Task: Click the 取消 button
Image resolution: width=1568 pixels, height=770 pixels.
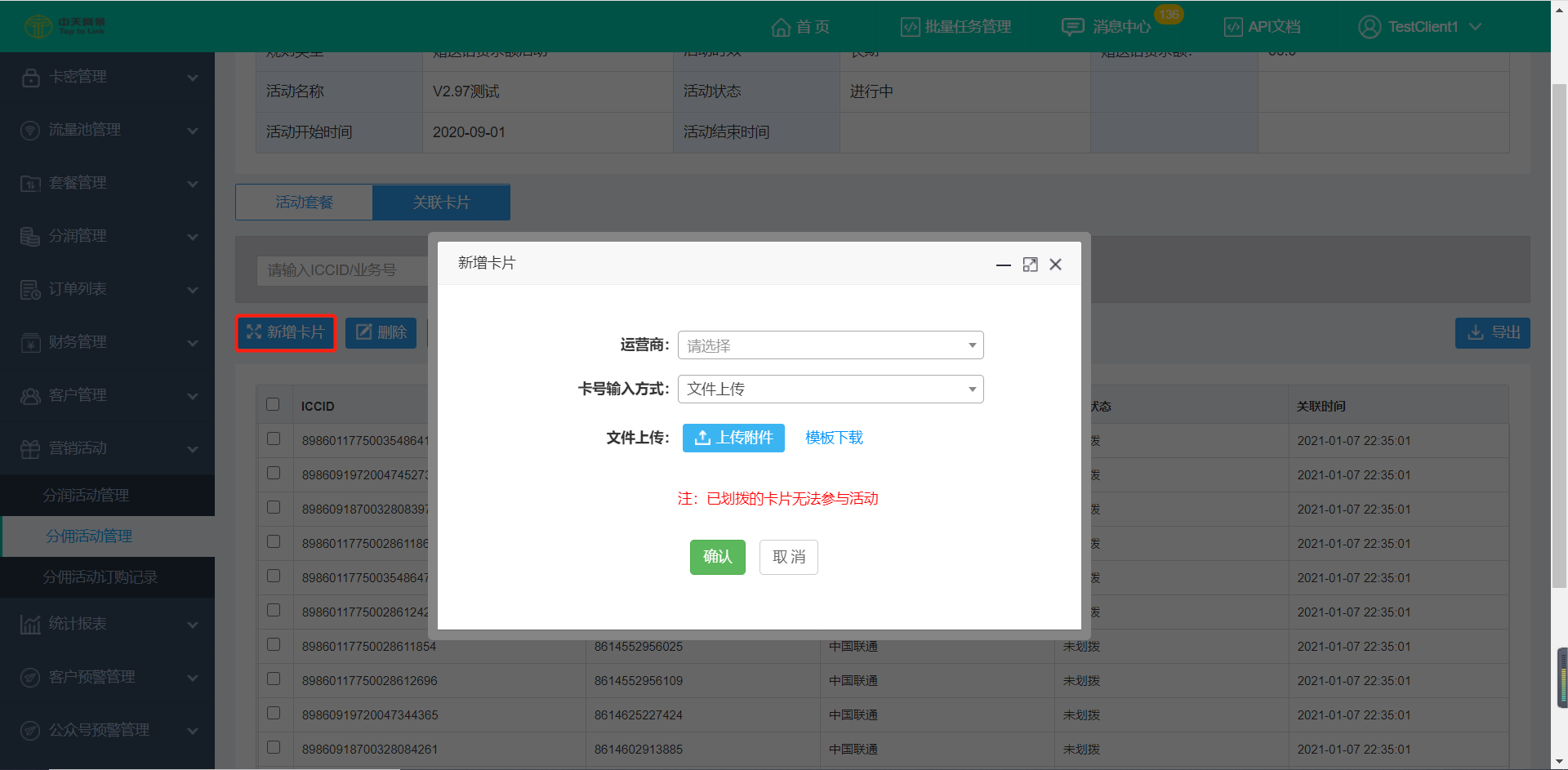Action: click(789, 557)
